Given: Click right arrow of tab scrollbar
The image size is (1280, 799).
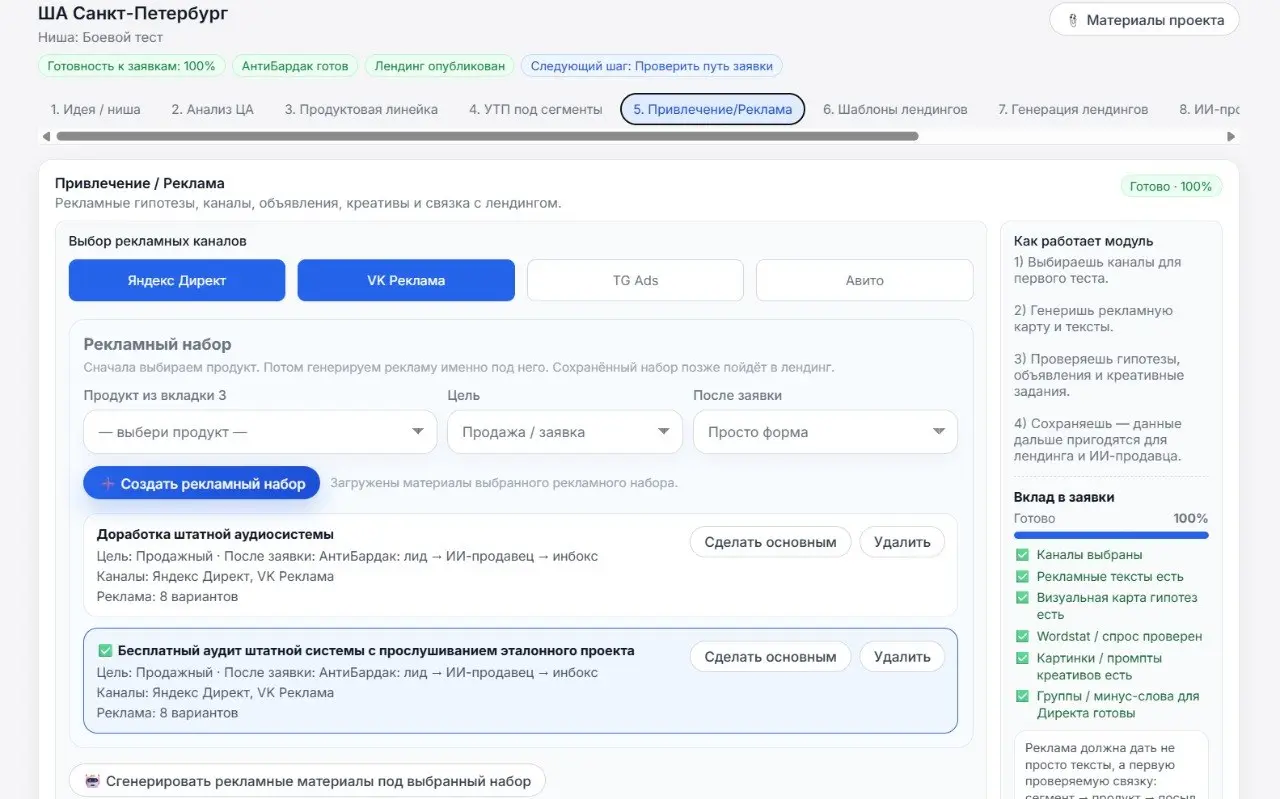Looking at the screenshot, I should pyautogui.click(x=1231, y=136).
